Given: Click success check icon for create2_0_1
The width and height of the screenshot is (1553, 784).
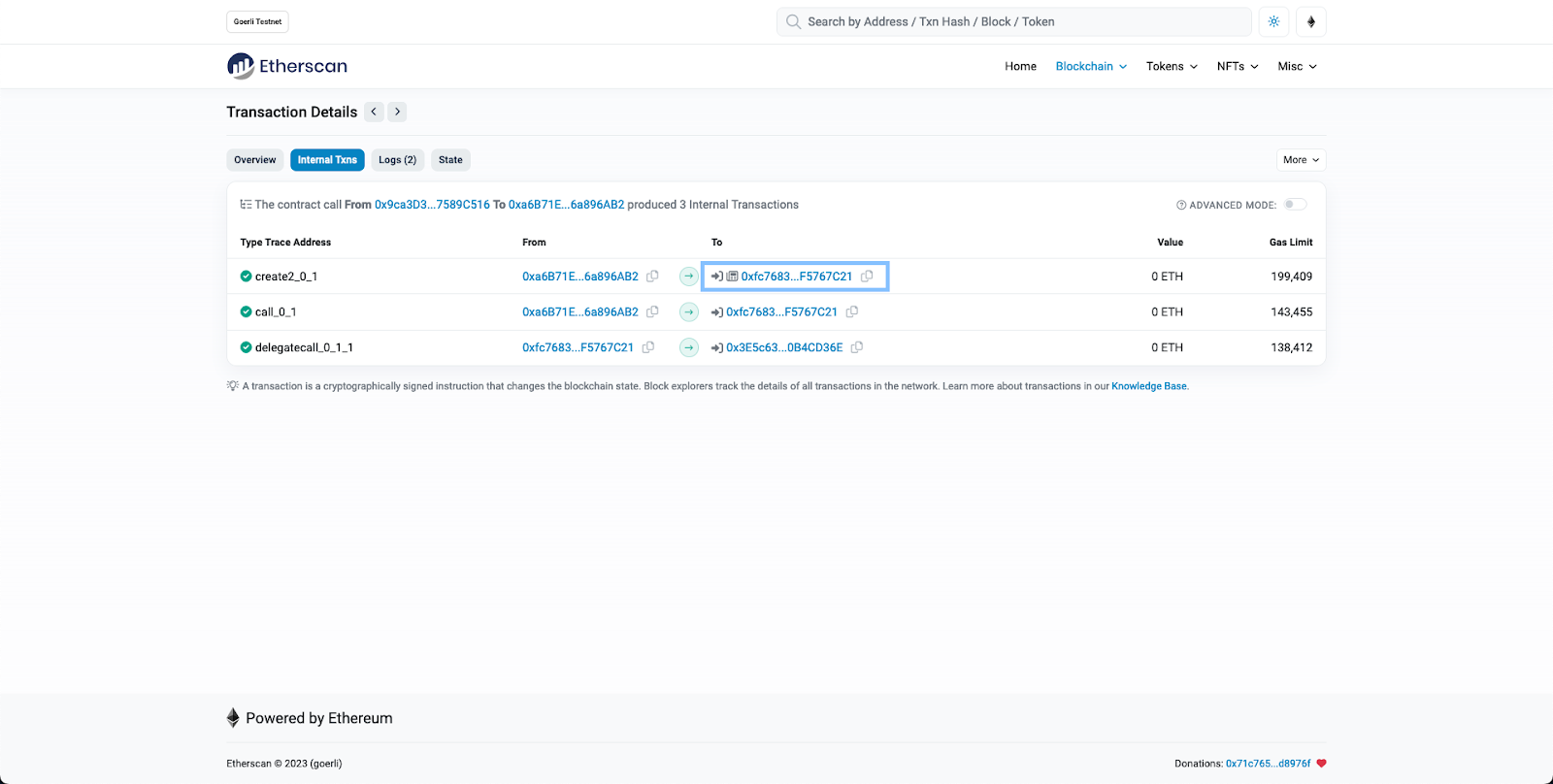Looking at the screenshot, I should [246, 277].
